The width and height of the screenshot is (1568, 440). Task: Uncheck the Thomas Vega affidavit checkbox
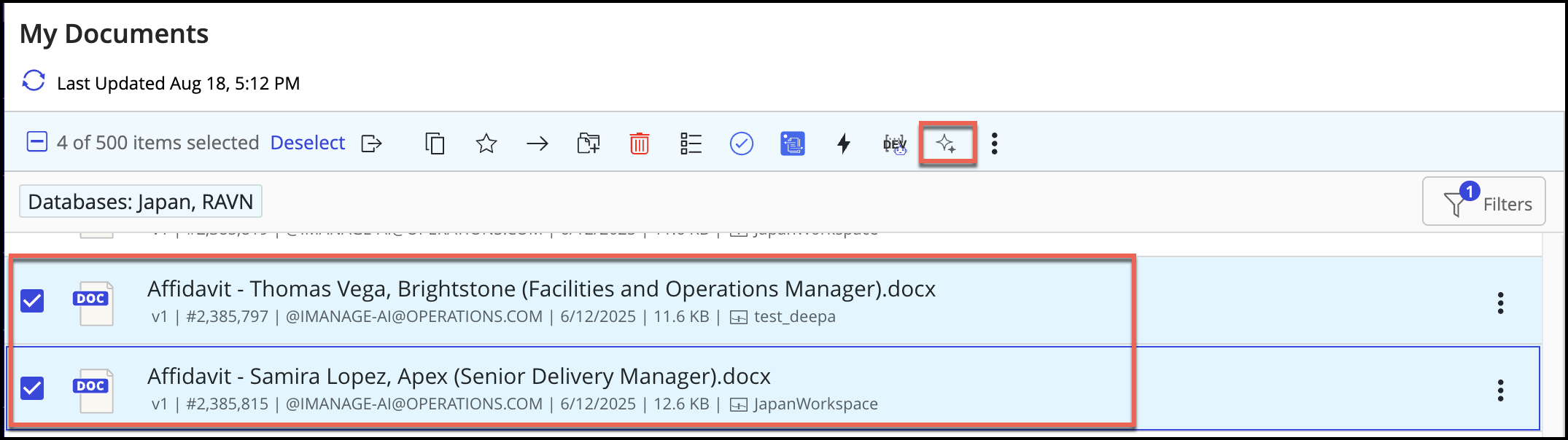pyautogui.click(x=32, y=301)
